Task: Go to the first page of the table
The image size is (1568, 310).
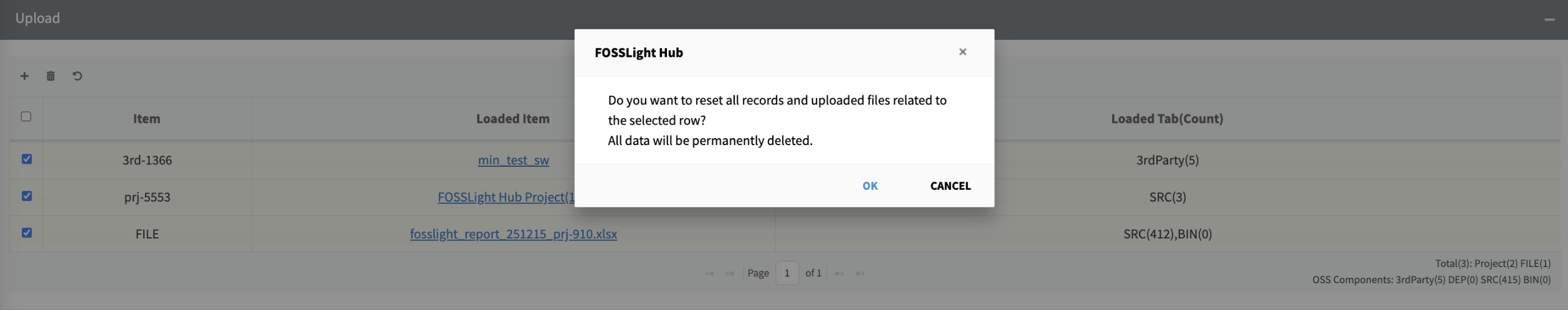Action: click(709, 273)
